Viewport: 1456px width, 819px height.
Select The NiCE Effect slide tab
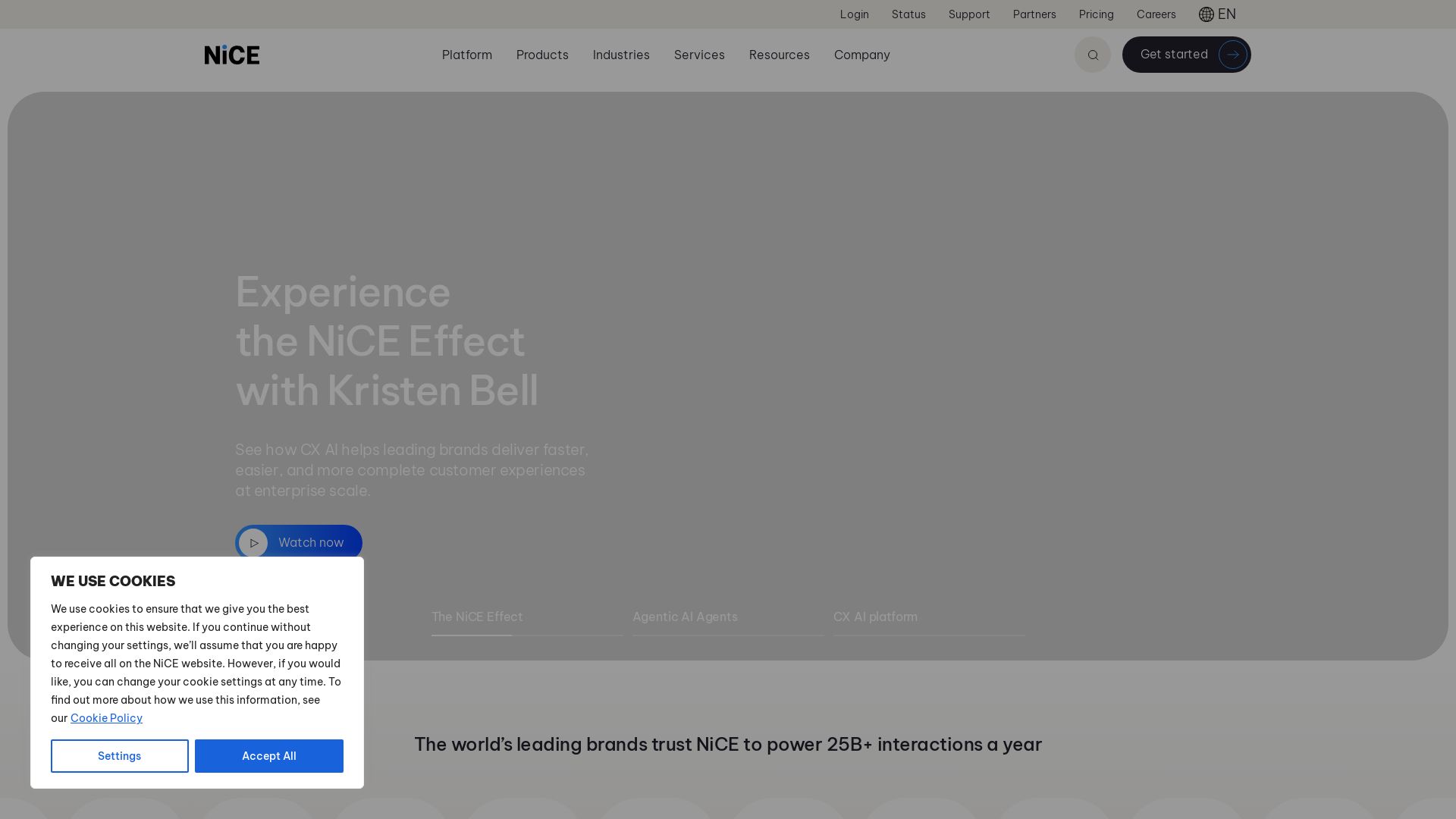click(527, 621)
